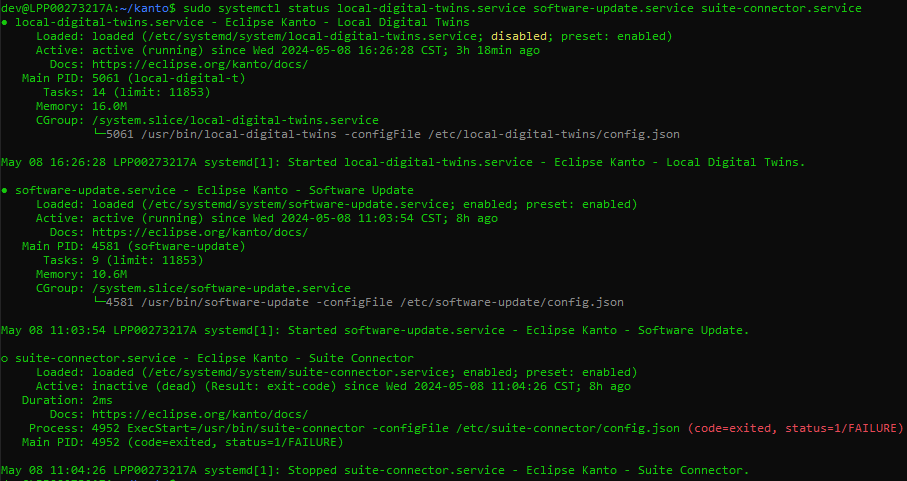Click heading 'Eclipse Kanto - Suite Connector'
This screenshot has width=907, height=481.
point(305,358)
